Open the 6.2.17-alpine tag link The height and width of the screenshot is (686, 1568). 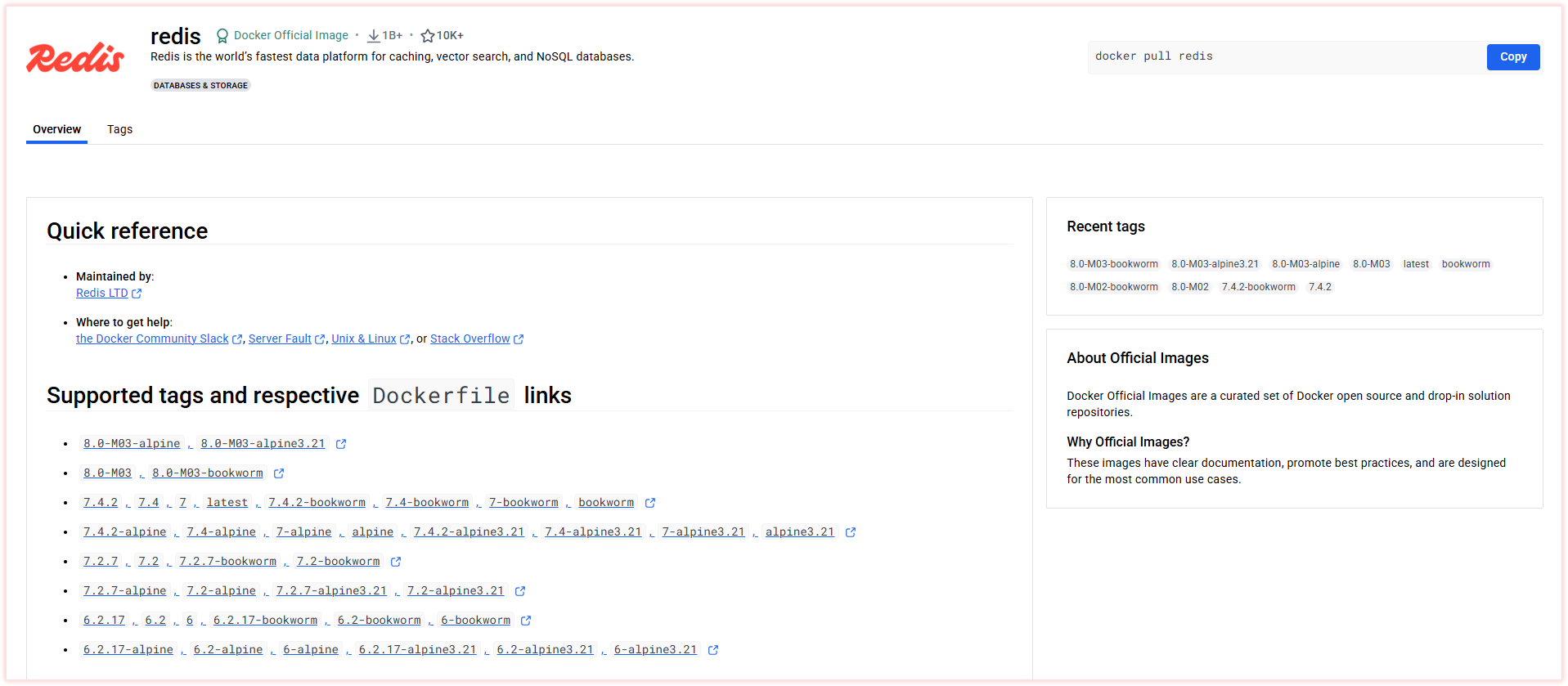[x=128, y=649]
